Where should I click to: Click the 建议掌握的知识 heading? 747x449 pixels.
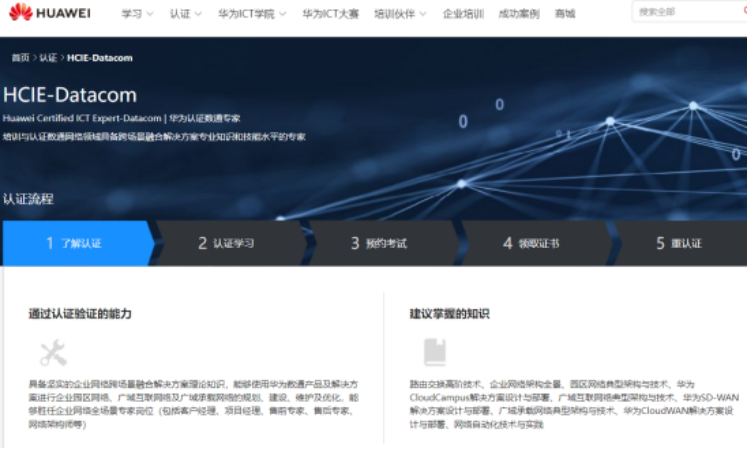449,314
